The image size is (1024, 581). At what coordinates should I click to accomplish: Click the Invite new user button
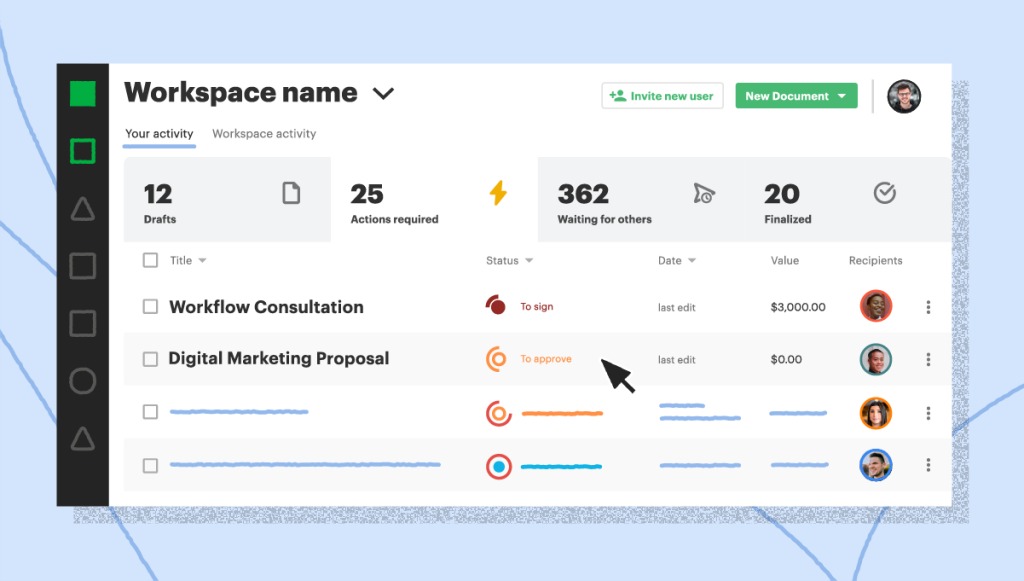(x=662, y=96)
